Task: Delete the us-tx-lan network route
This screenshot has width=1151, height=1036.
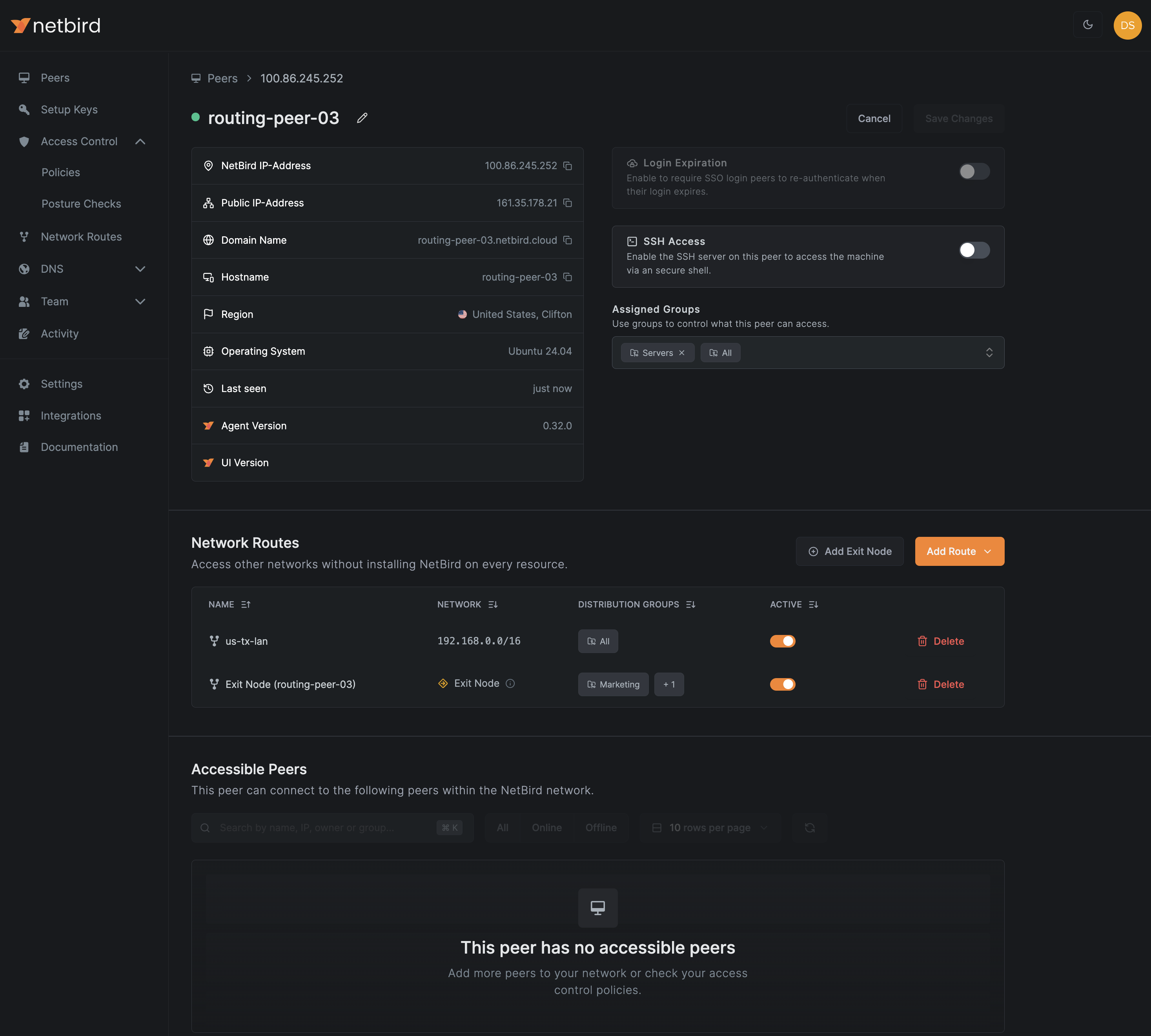Action: click(940, 641)
